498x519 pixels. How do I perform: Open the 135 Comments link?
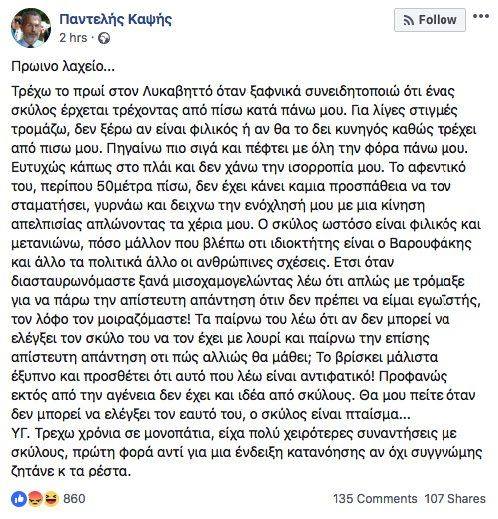[375, 499]
